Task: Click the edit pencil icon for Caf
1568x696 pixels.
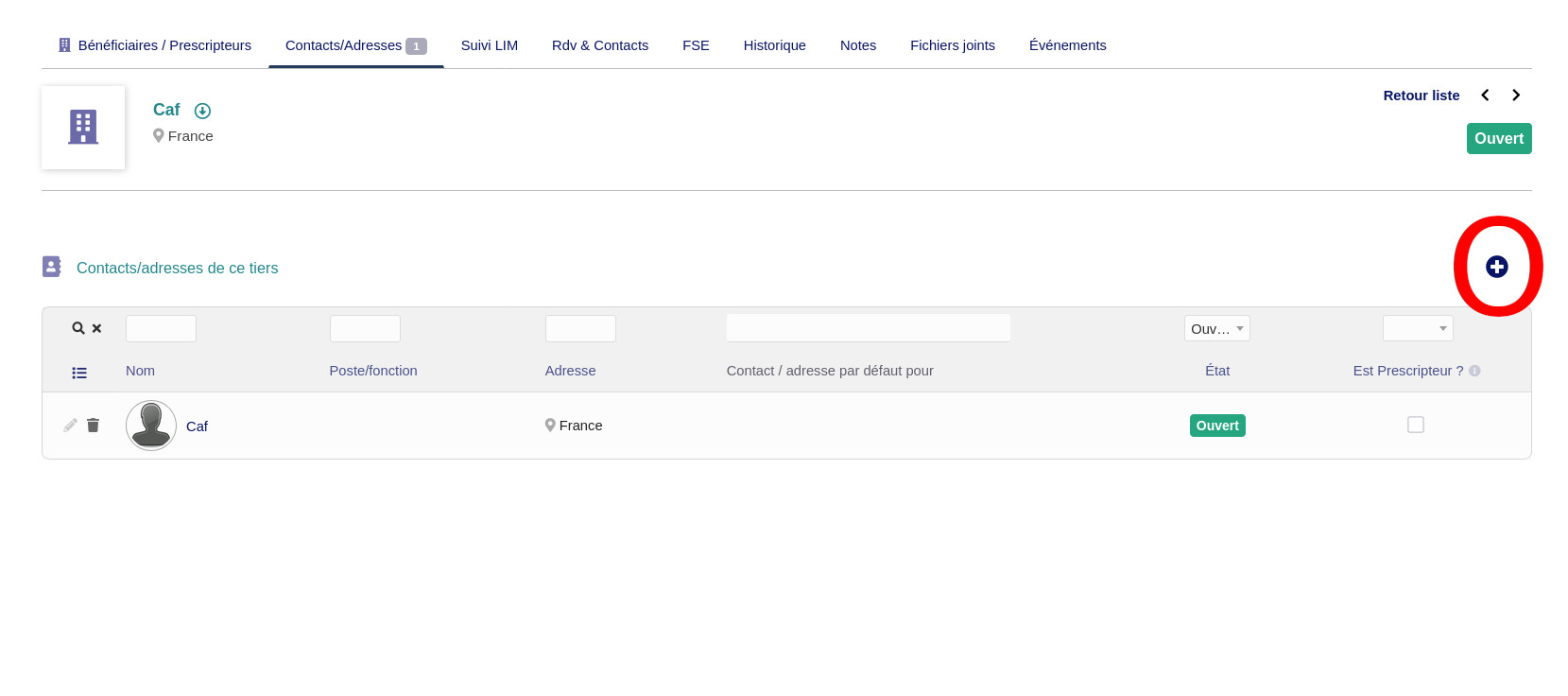Action: (x=70, y=426)
